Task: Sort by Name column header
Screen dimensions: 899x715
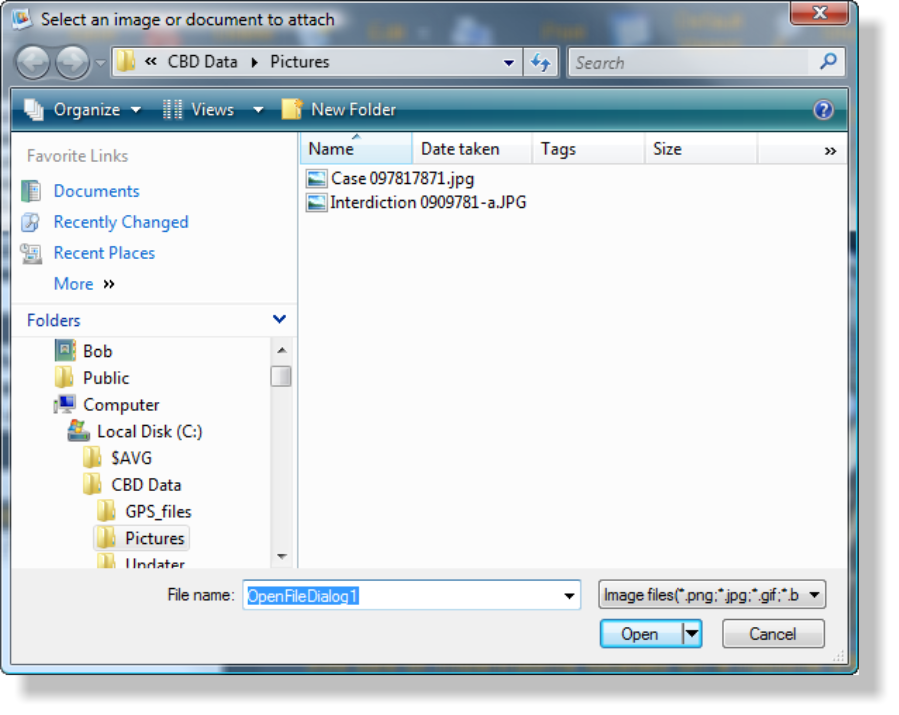Action: tap(355, 149)
